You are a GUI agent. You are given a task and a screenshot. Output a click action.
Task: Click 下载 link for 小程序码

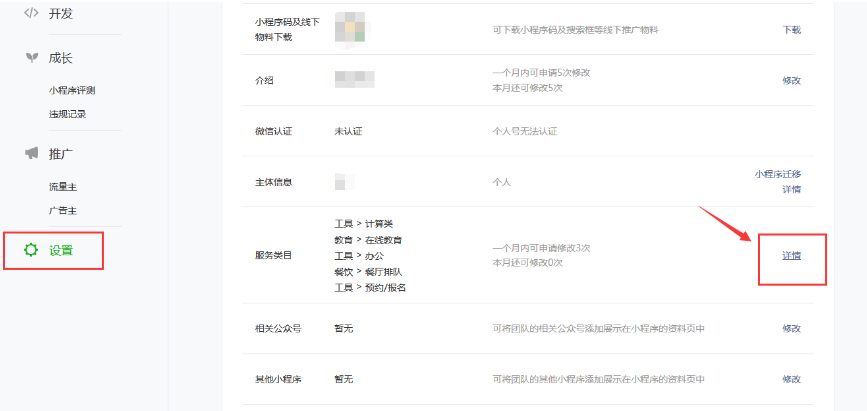tap(791, 30)
